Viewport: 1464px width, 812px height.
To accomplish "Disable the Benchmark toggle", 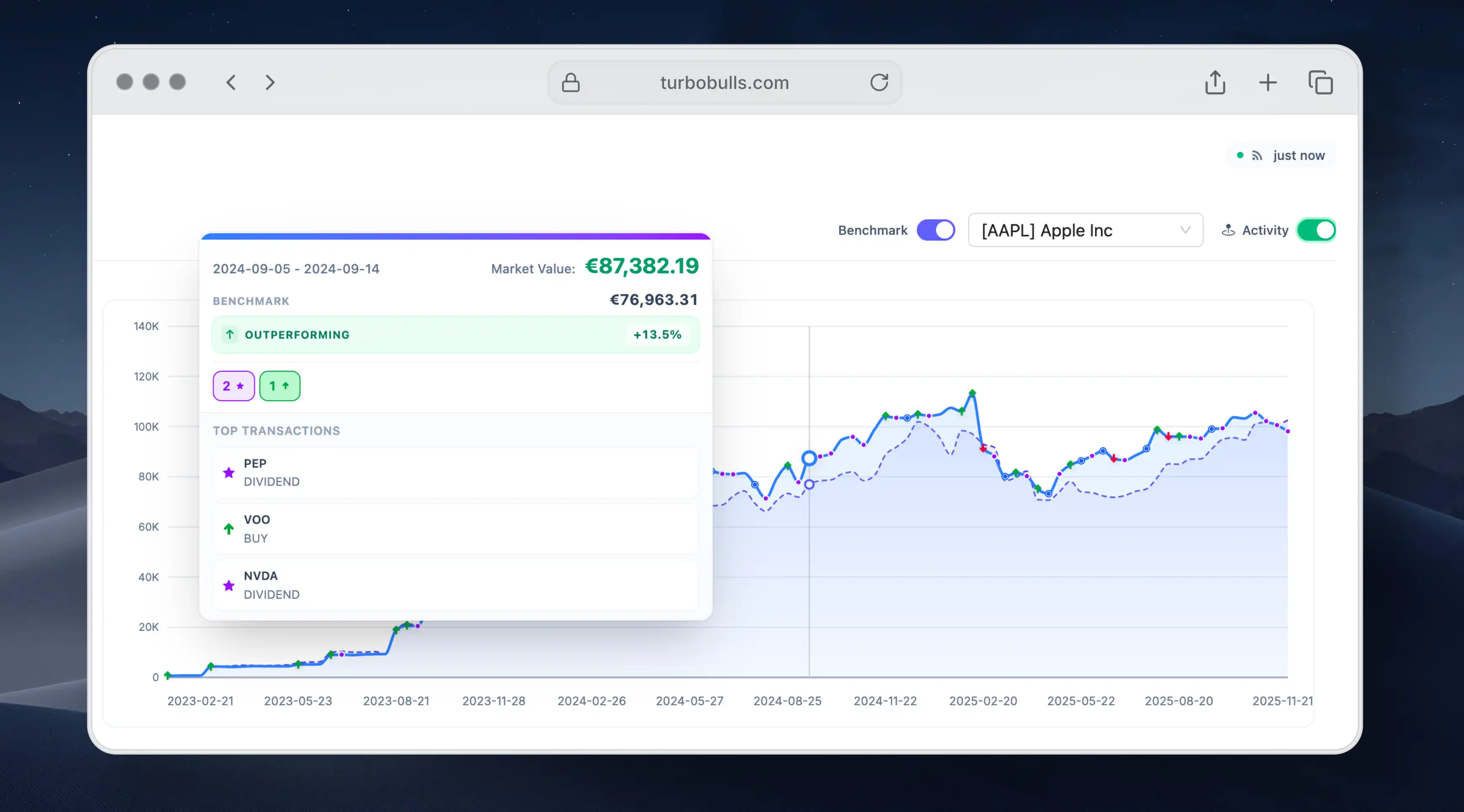I will tap(936, 230).
